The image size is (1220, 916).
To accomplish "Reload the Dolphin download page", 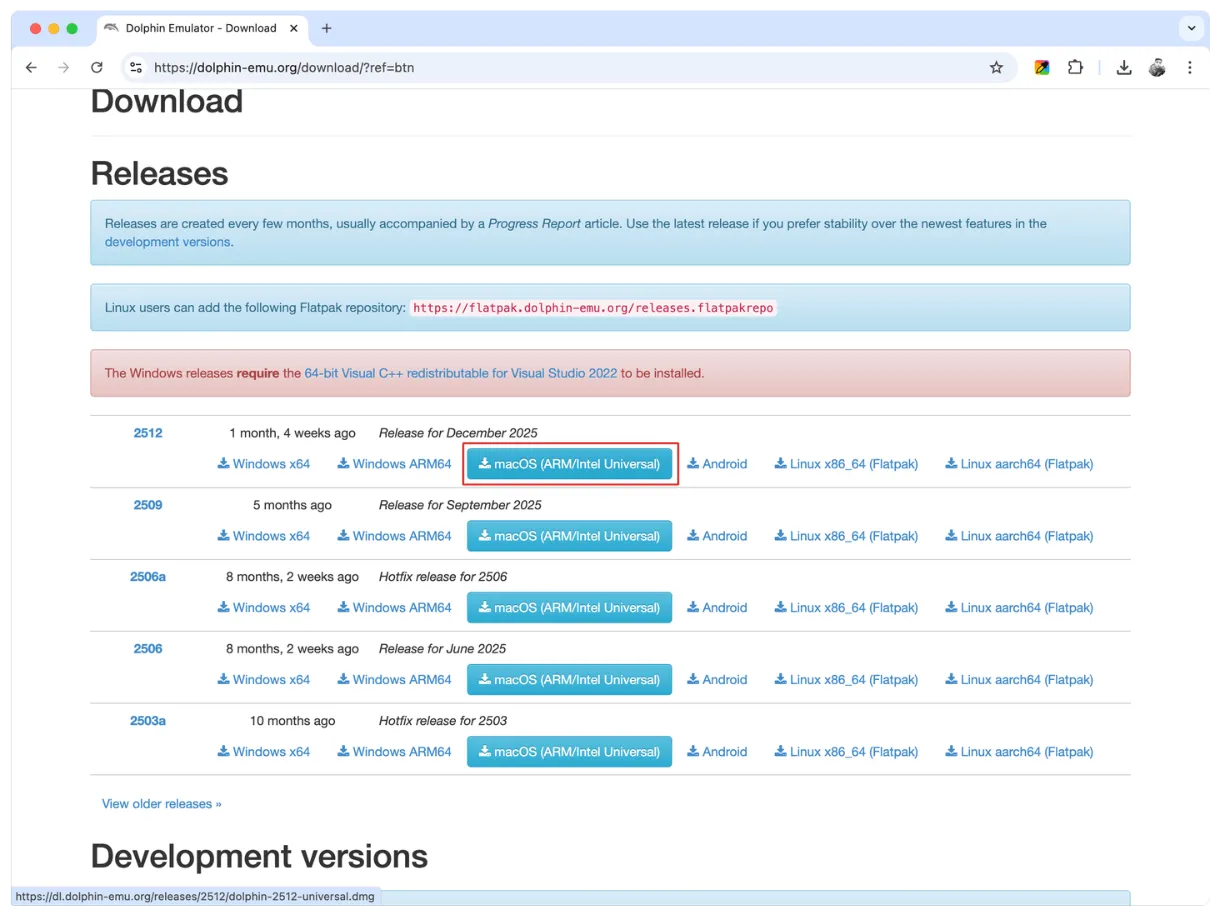I will tap(97, 67).
